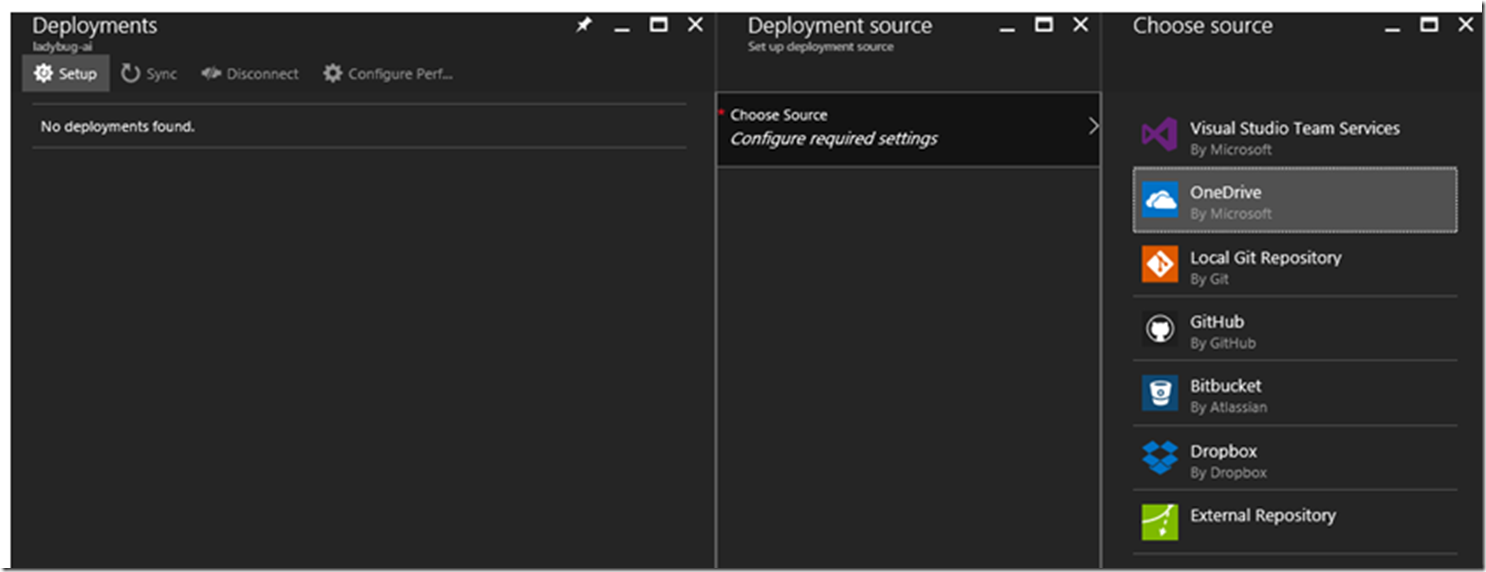This screenshot has height=572, width=1486.
Task: Select Dropbox source label
Action: [x=1224, y=451]
